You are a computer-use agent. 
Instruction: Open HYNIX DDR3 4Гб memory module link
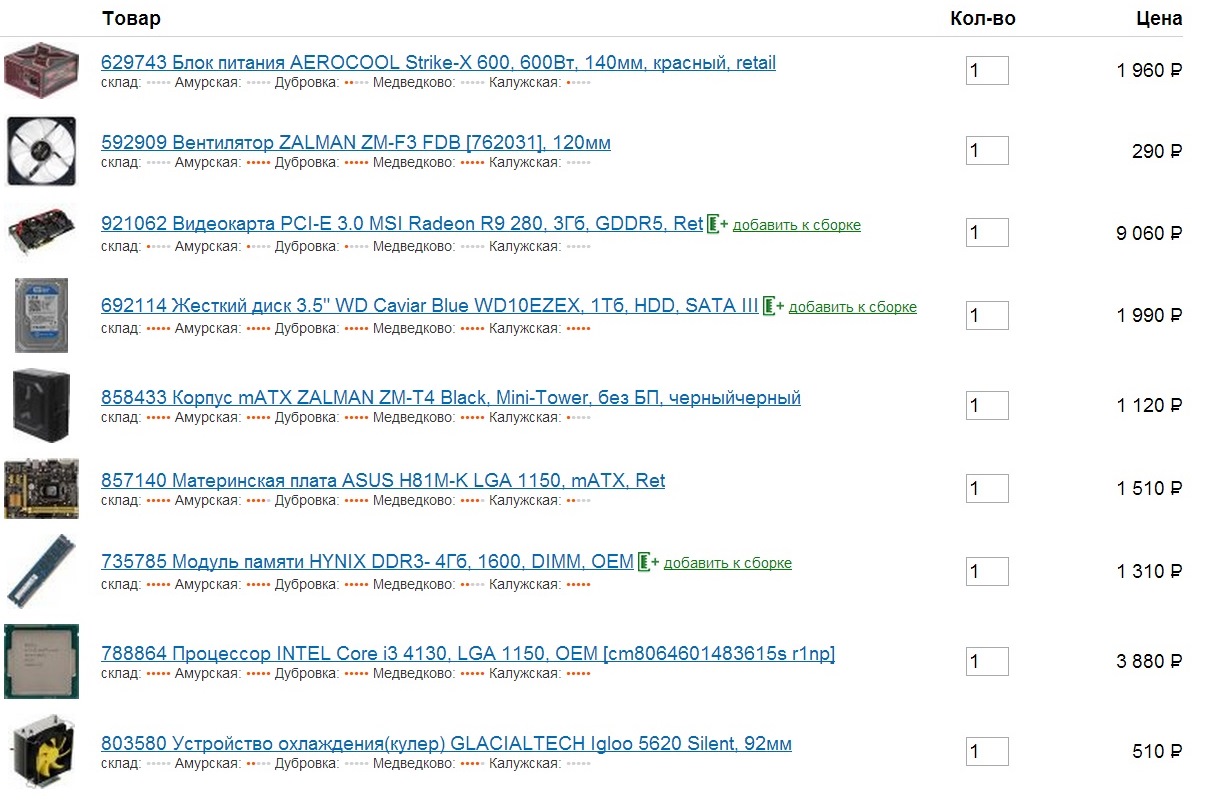367,562
